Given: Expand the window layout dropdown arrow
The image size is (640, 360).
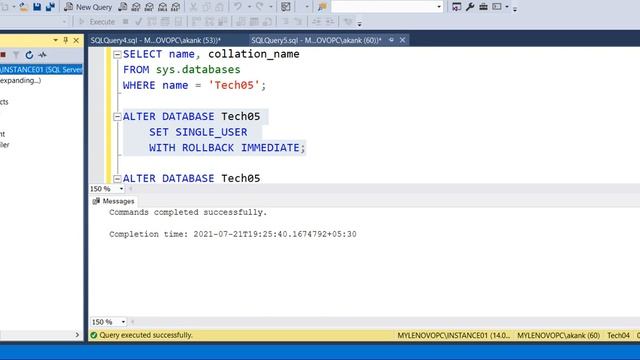Looking at the screenshot, I should tap(507, 7).
